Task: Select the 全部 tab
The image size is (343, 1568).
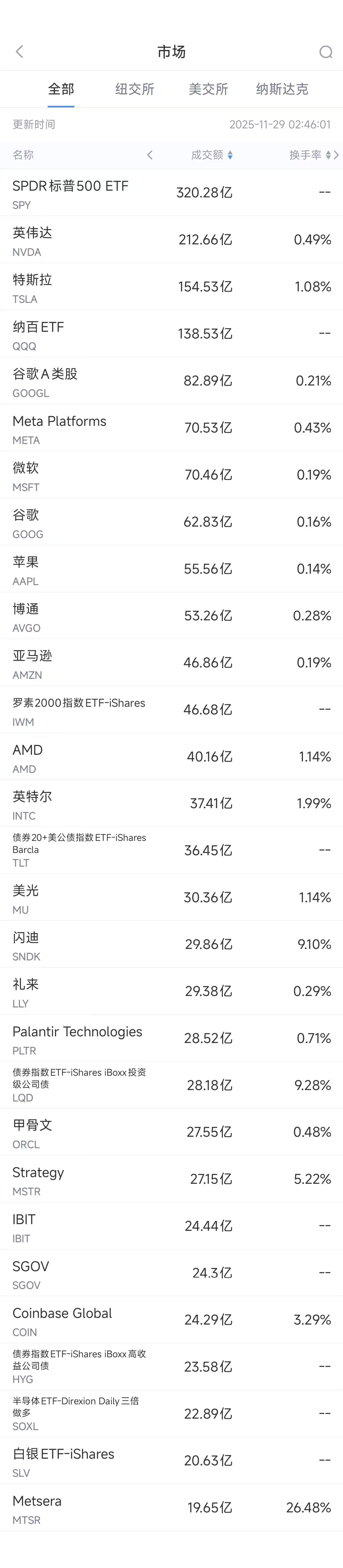Action: point(61,89)
